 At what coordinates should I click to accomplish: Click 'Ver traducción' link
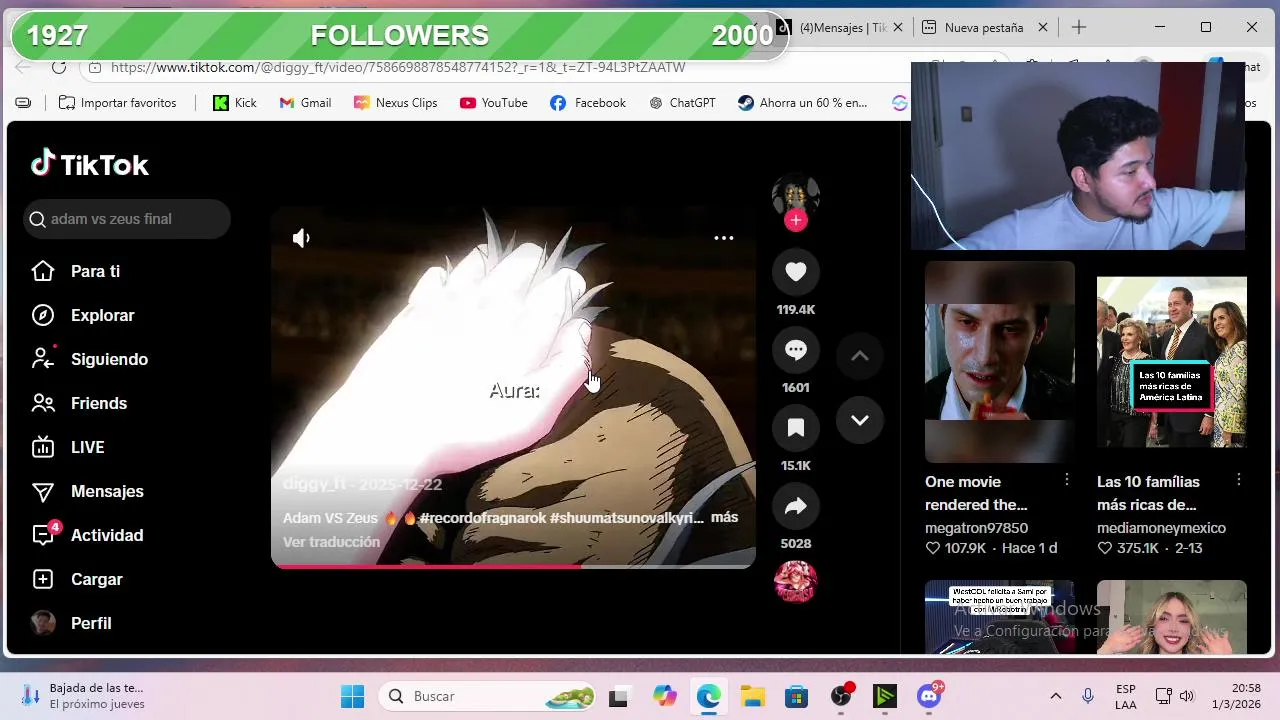(331, 542)
